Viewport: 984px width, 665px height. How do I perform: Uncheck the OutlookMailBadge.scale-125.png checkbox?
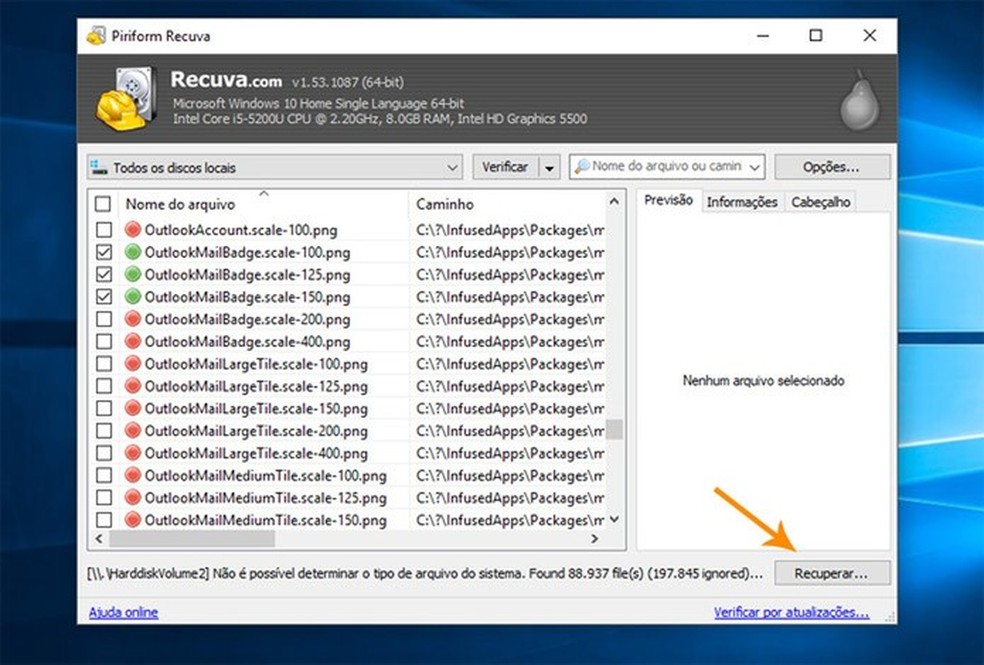[x=103, y=274]
